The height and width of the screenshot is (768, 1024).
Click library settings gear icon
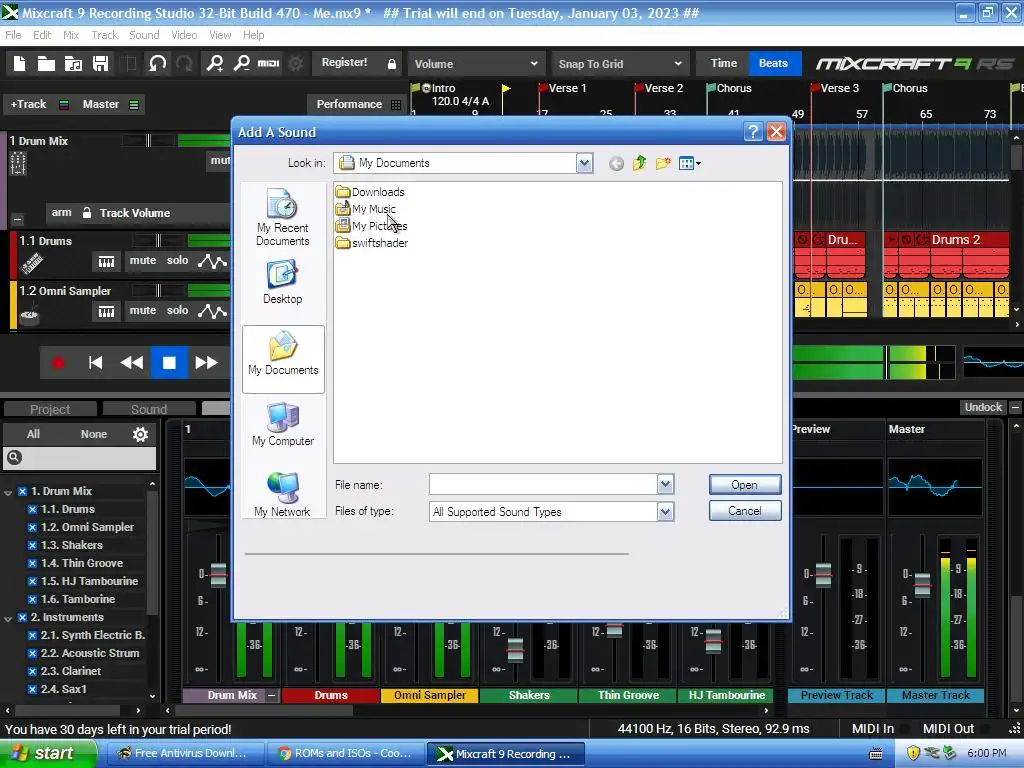click(140, 434)
